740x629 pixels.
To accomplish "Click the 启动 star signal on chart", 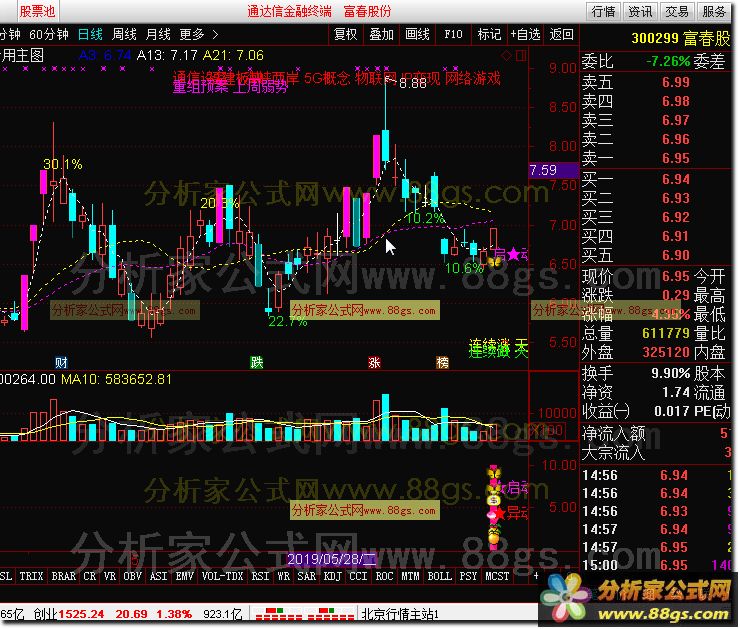I will click(511, 254).
